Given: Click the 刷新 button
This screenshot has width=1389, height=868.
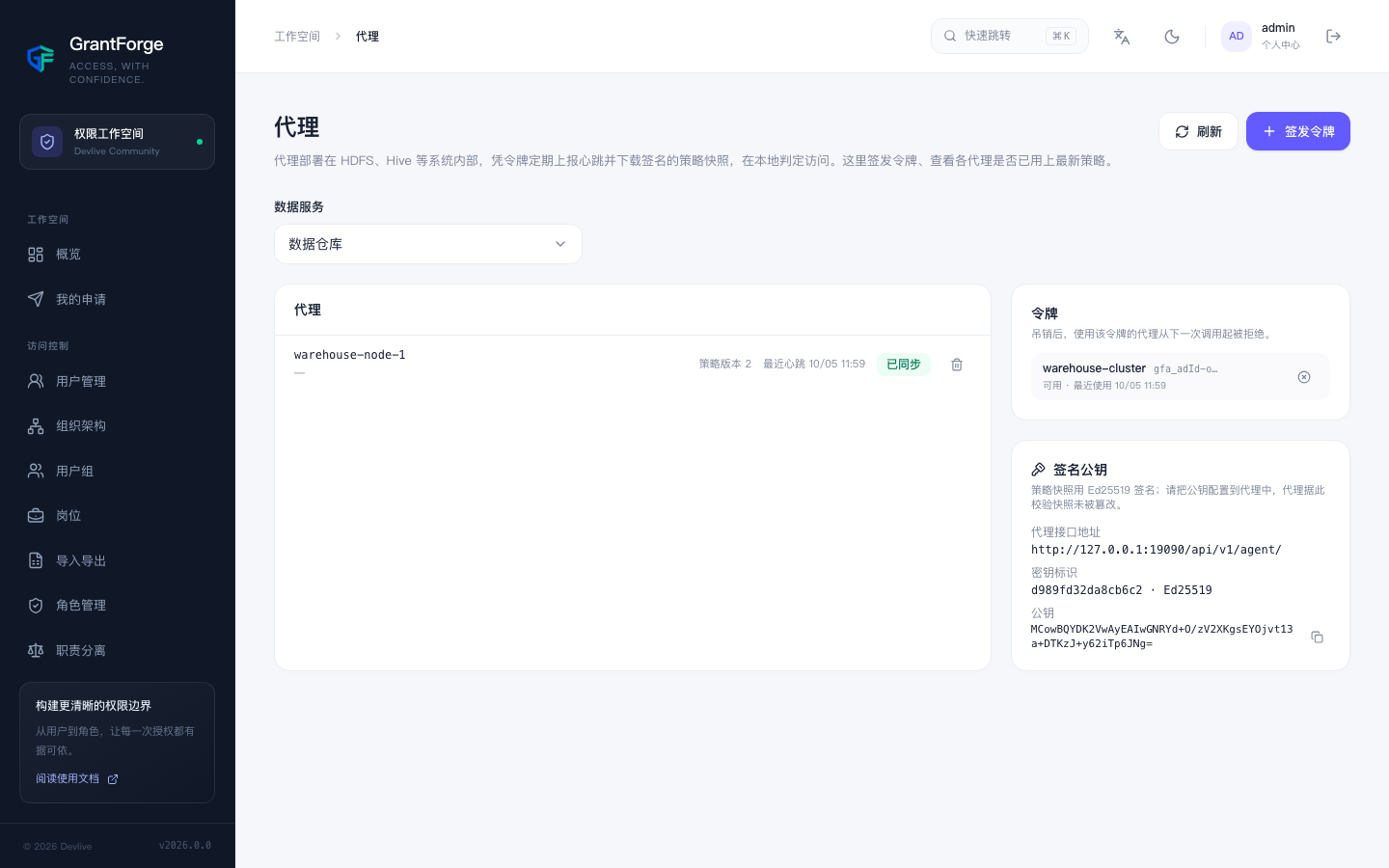Looking at the screenshot, I should 1198,131.
